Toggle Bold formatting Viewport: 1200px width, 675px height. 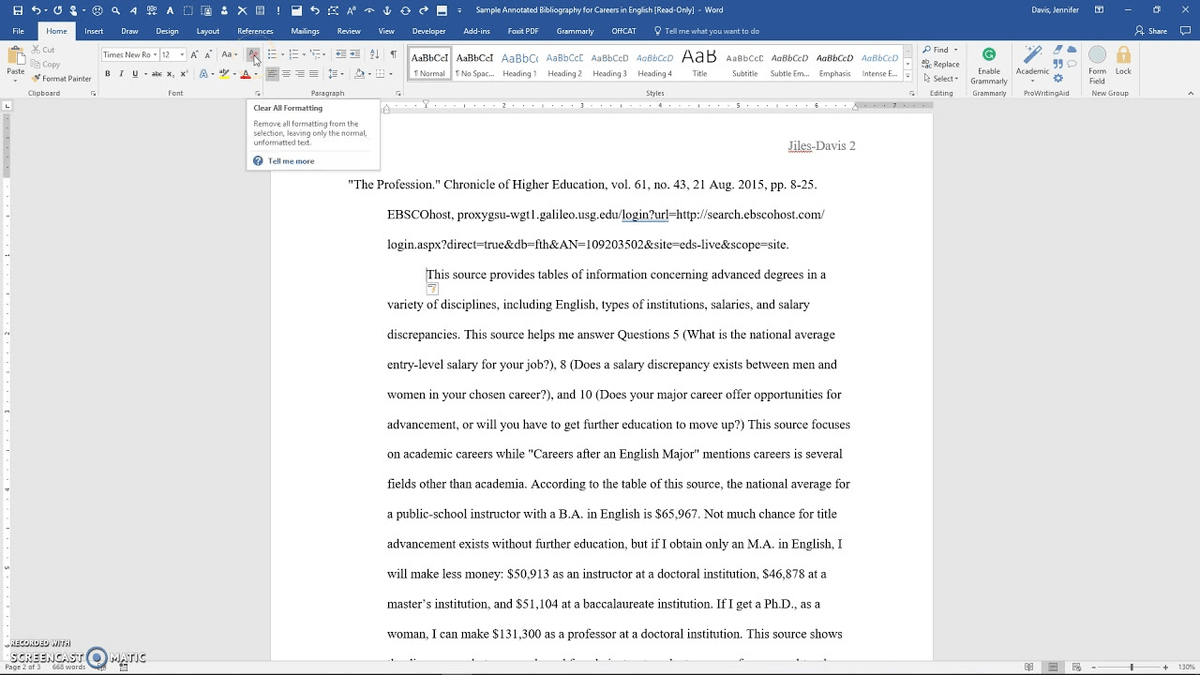click(x=107, y=73)
